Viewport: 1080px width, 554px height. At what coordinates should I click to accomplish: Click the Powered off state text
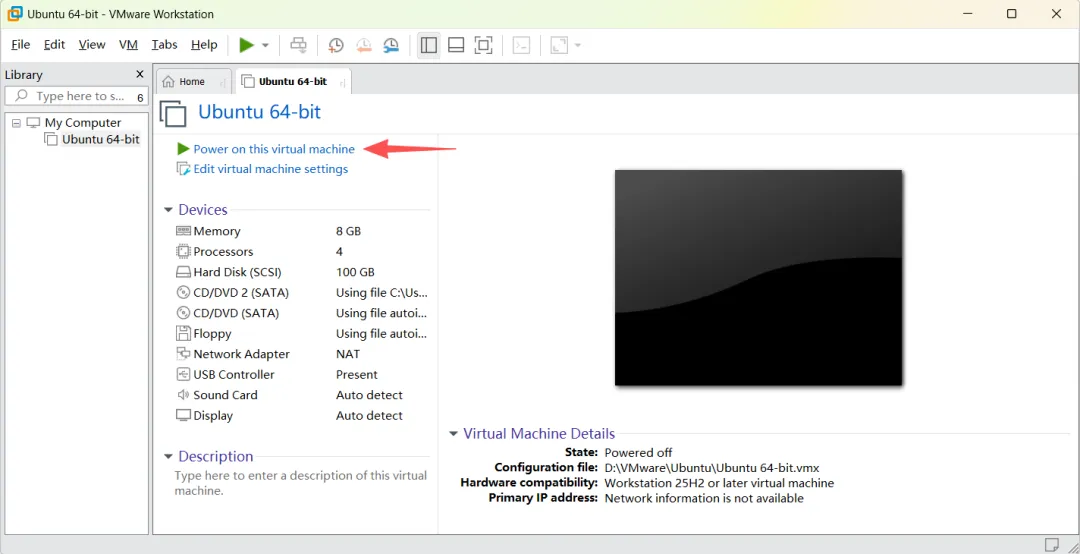(638, 453)
